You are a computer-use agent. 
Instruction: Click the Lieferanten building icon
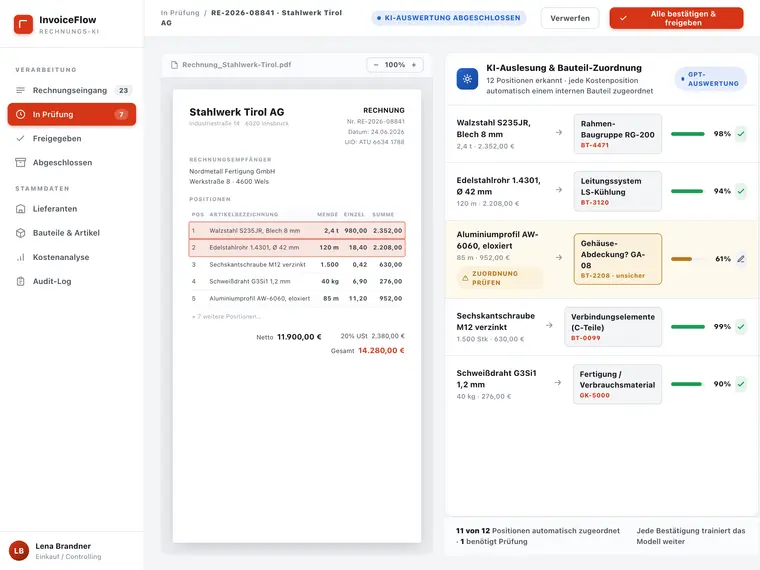click(x=20, y=209)
